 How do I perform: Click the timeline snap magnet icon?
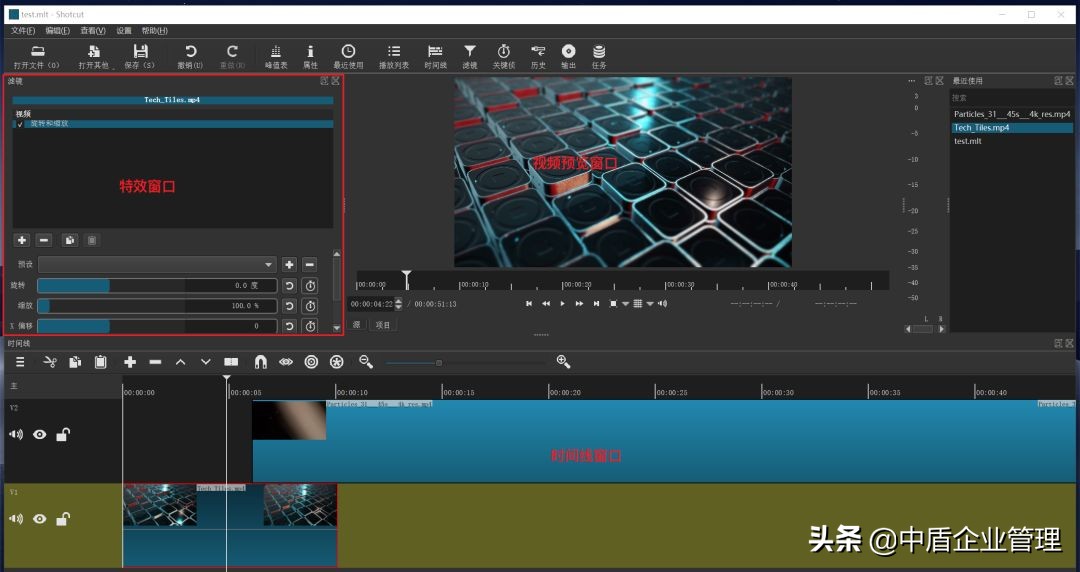point(260,362)
